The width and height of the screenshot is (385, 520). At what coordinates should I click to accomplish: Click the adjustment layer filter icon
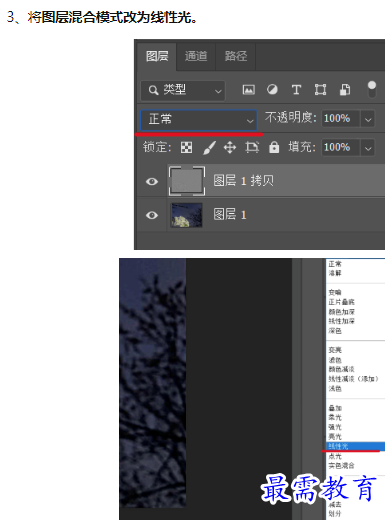[x=272, y=90]
